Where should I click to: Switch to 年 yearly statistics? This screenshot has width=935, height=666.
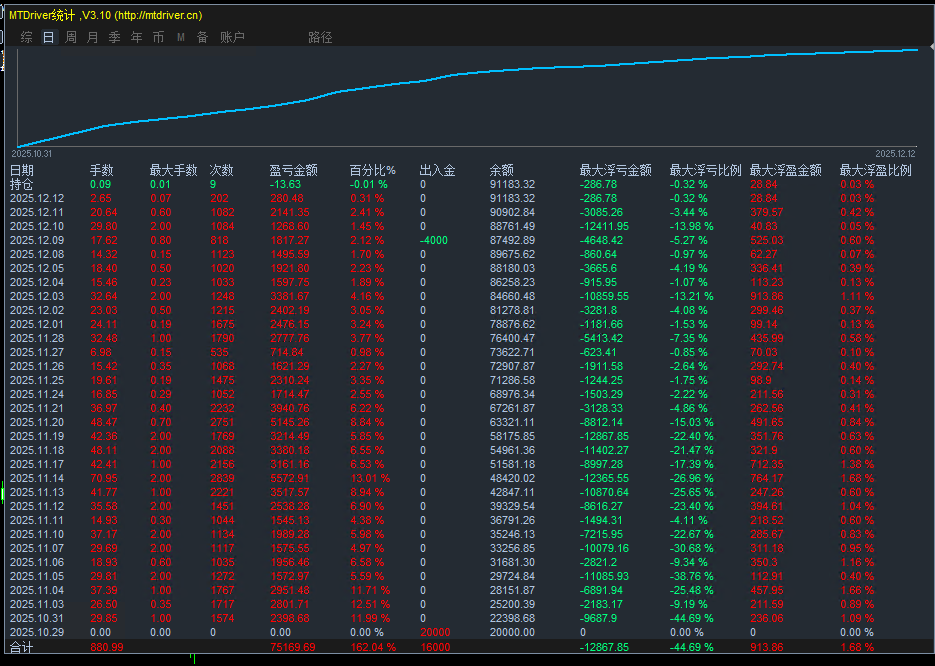136,37
